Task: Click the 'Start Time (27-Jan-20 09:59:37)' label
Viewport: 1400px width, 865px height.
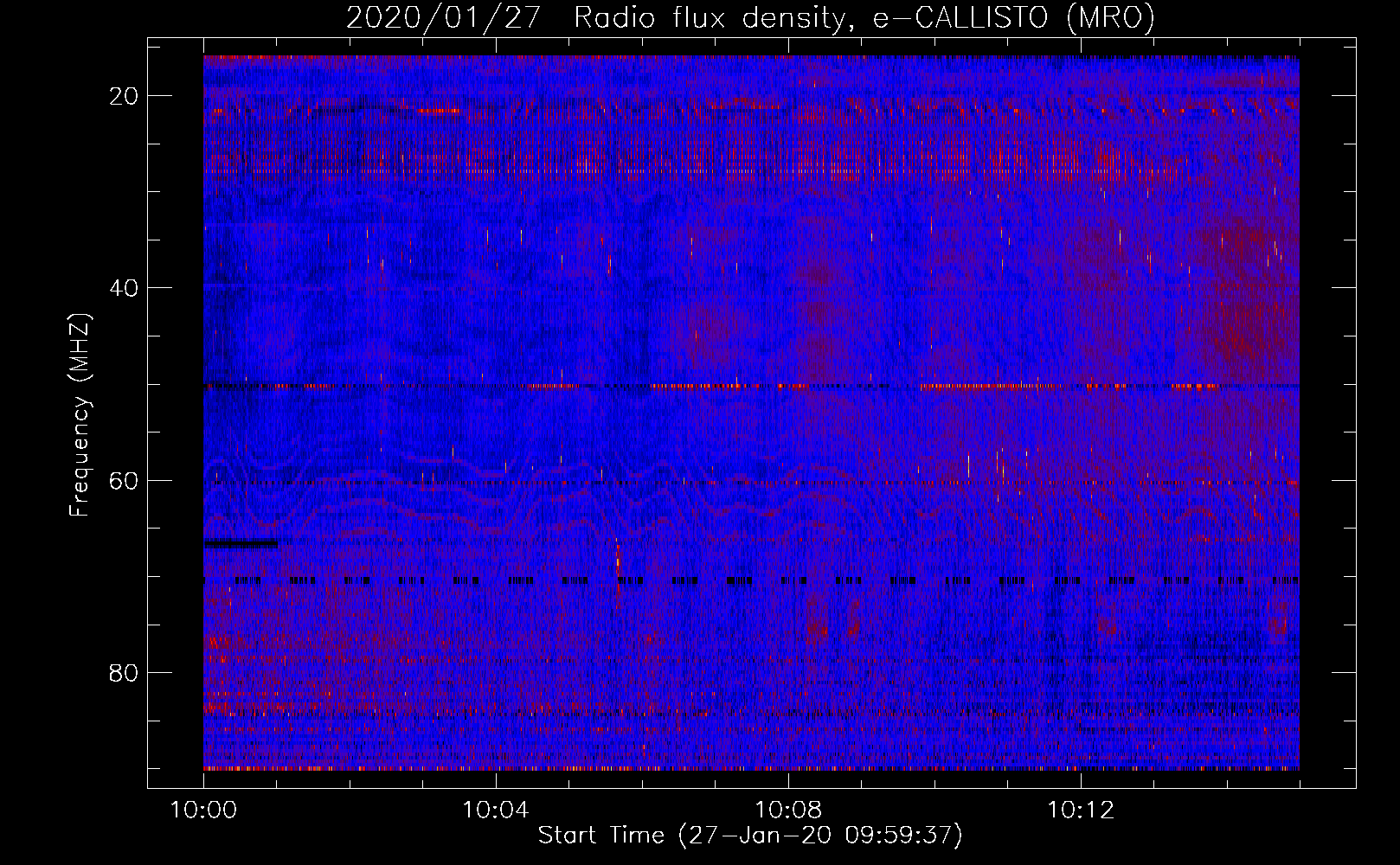Action: coord(750,836)
